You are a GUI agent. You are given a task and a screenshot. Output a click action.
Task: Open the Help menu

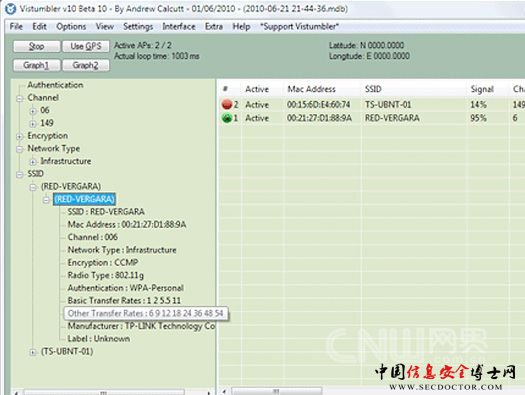241,26
